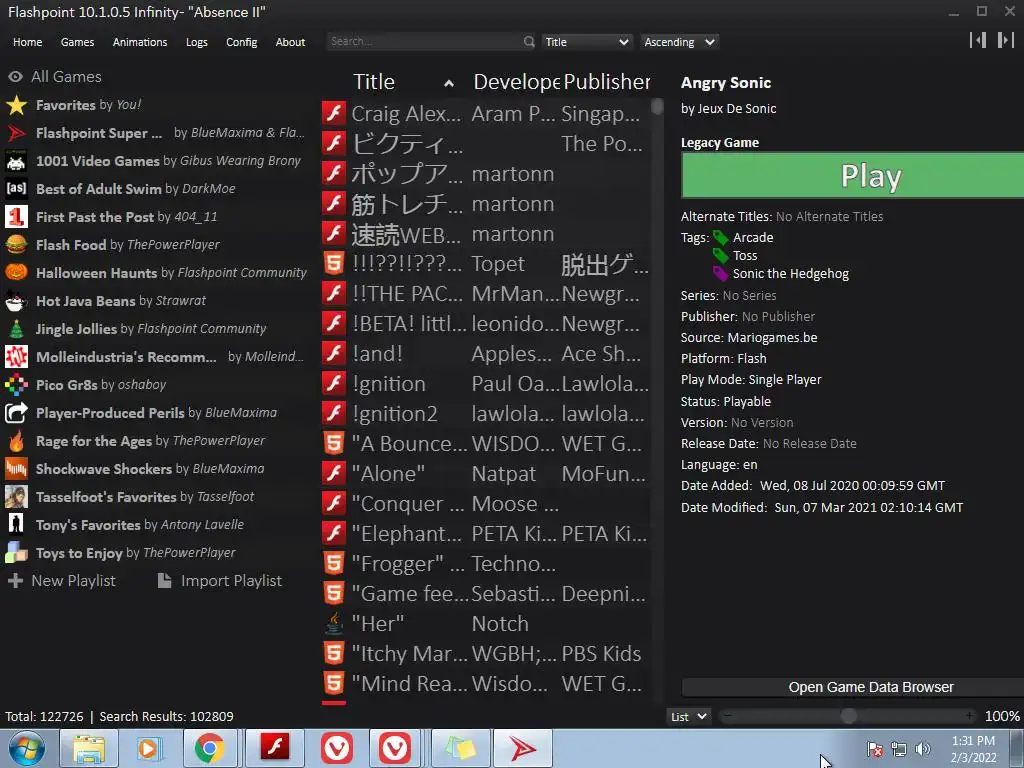Select the "!and!" game row

click(485, 353)
